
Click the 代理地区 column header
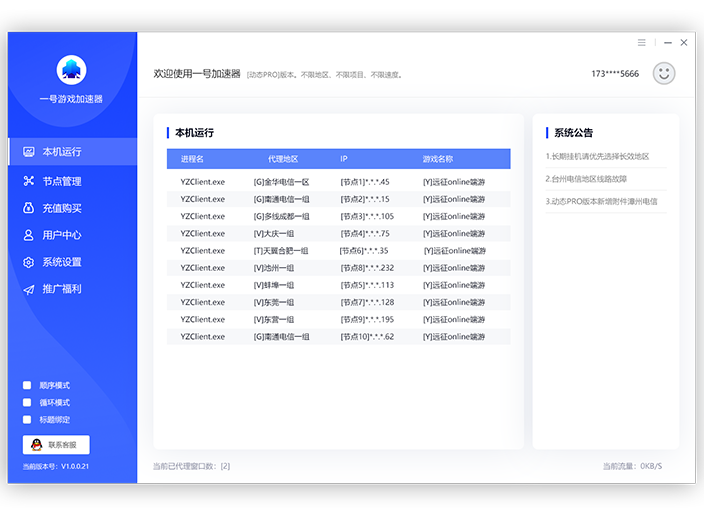(283, 159)
